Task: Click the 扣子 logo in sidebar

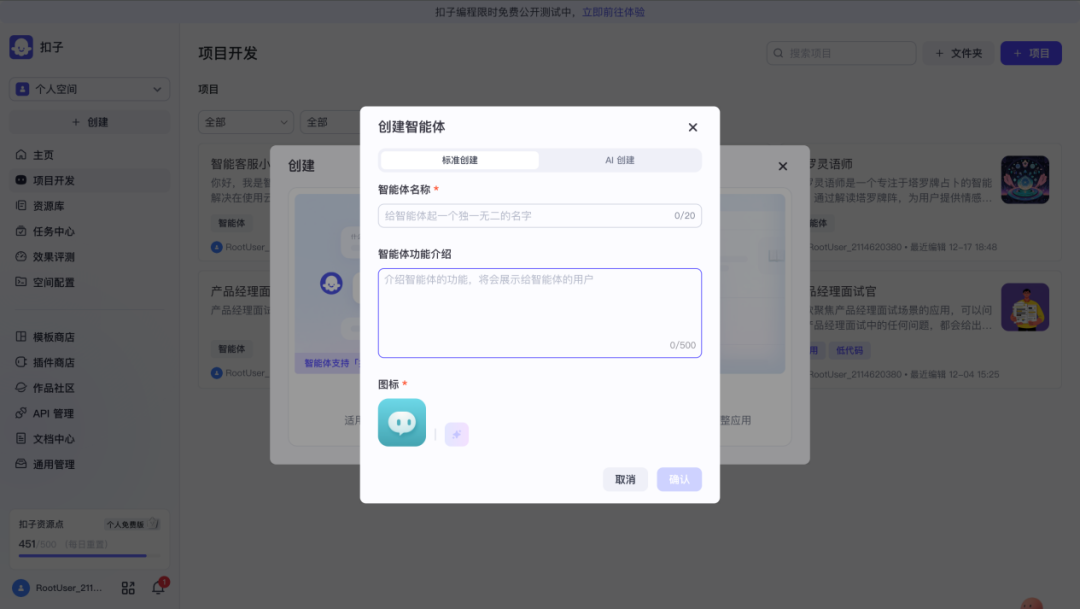Action: tap(22, 47)
